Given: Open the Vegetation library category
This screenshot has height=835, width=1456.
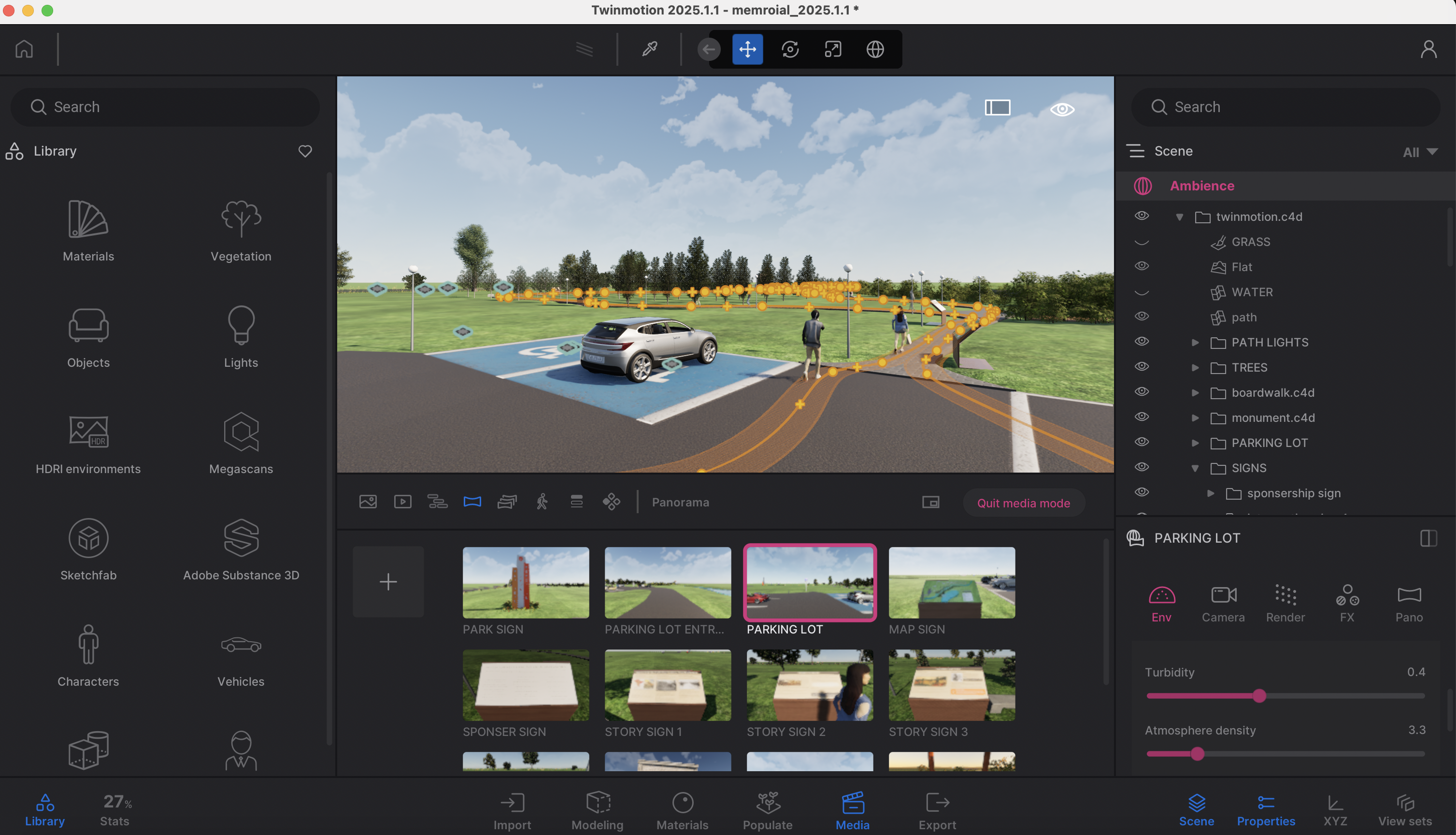Looking at the screenshot, I should point(241,230).
